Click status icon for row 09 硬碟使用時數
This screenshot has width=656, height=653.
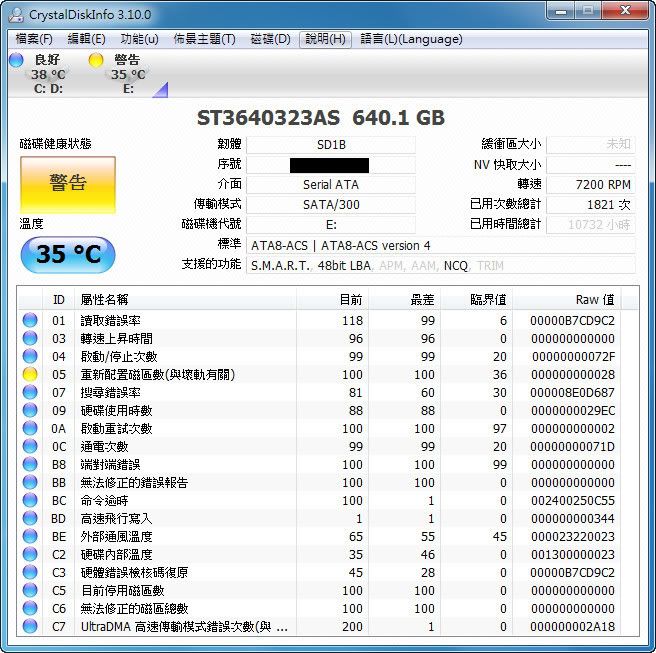[30, 410]
